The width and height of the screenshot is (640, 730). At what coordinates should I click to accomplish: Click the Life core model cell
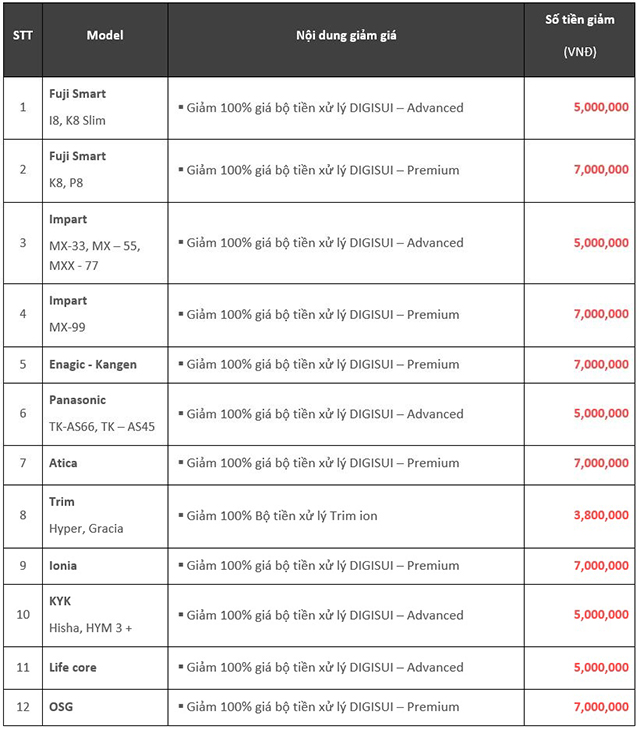(105, 668)
